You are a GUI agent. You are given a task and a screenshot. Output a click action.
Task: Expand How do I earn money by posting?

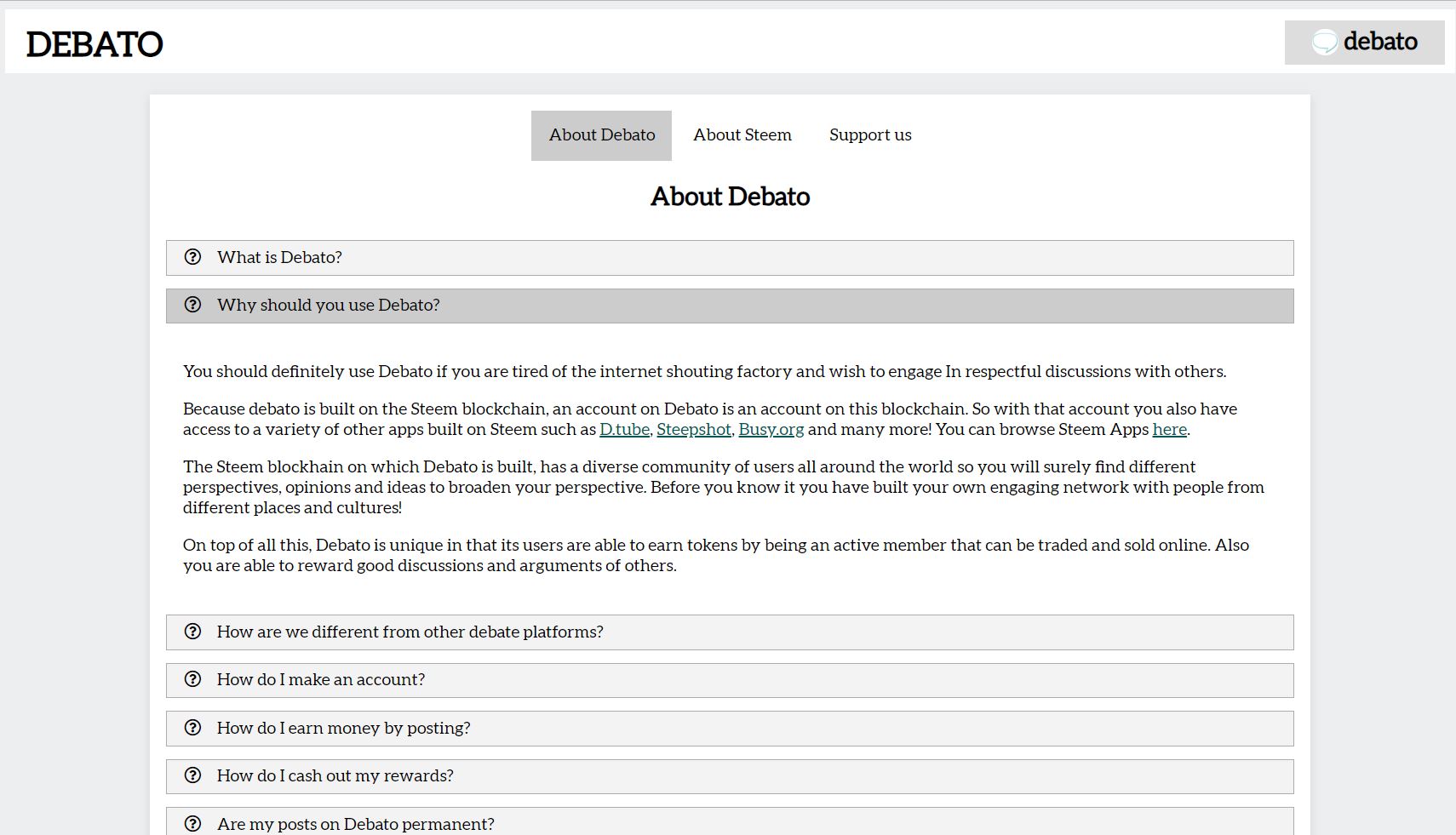730,729
